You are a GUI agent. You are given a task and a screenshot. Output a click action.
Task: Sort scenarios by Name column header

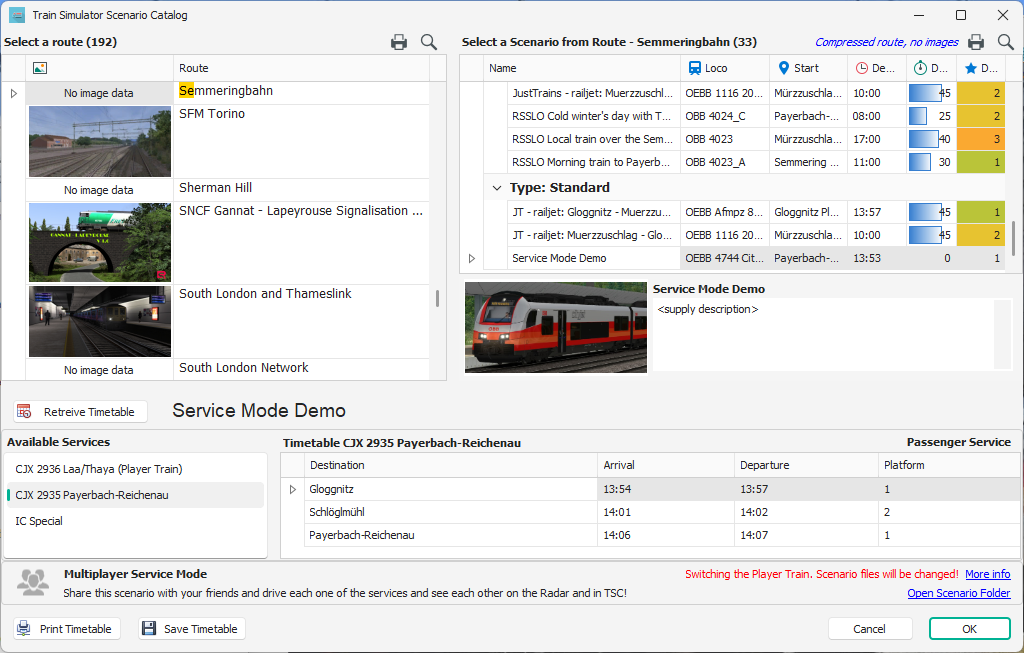pos(582,68)
